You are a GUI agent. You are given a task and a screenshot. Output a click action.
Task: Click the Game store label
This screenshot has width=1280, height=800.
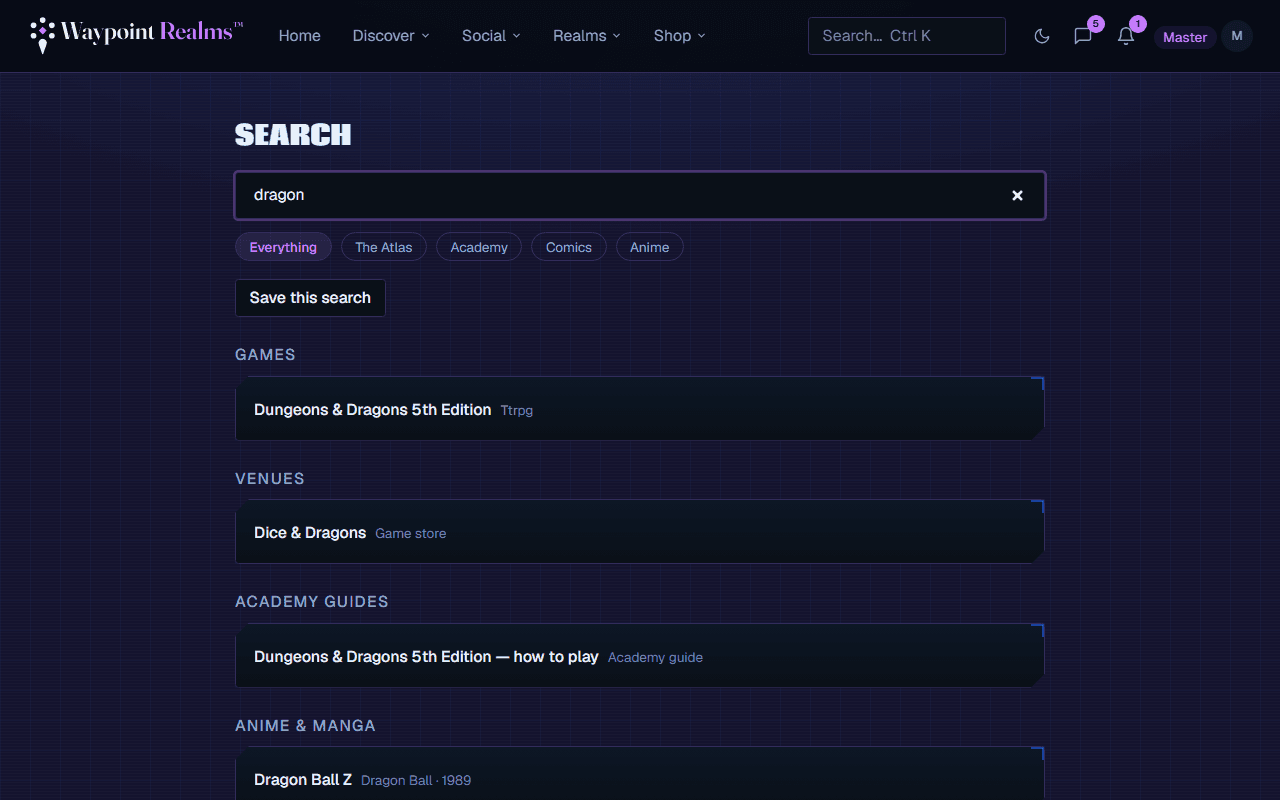click(x=411, y=534)
